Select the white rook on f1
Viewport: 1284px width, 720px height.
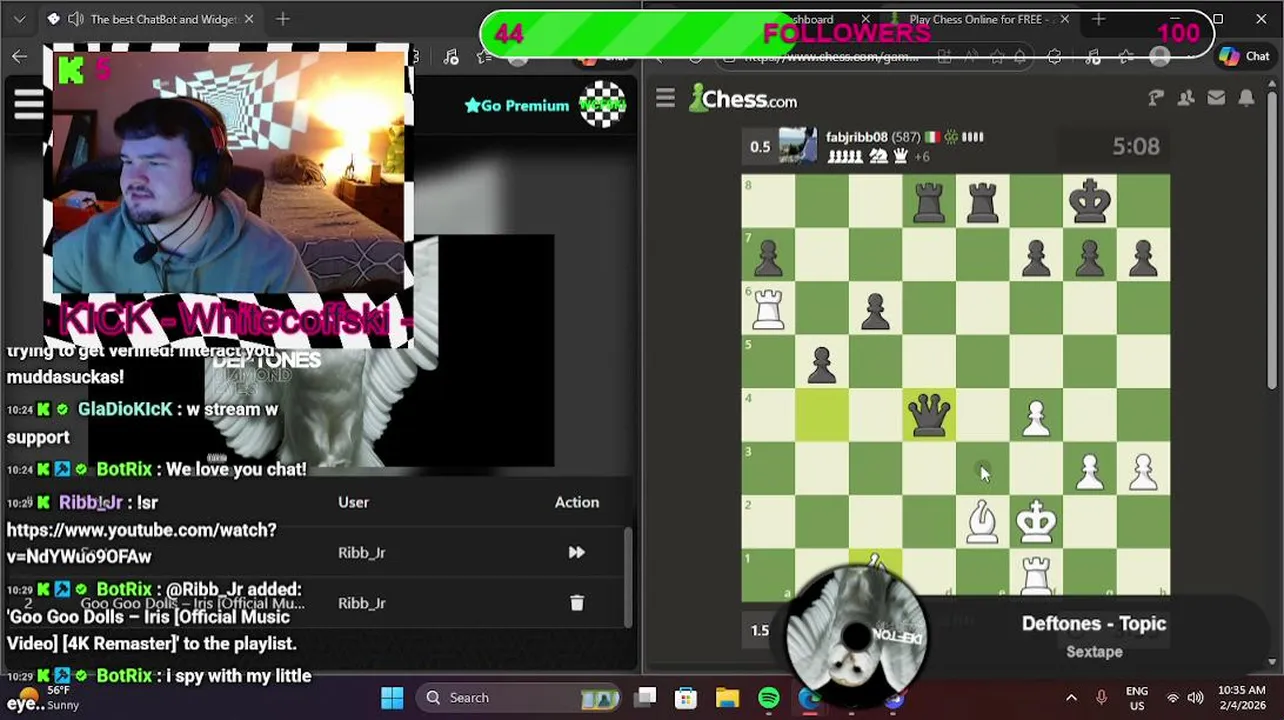[1036, 575]
